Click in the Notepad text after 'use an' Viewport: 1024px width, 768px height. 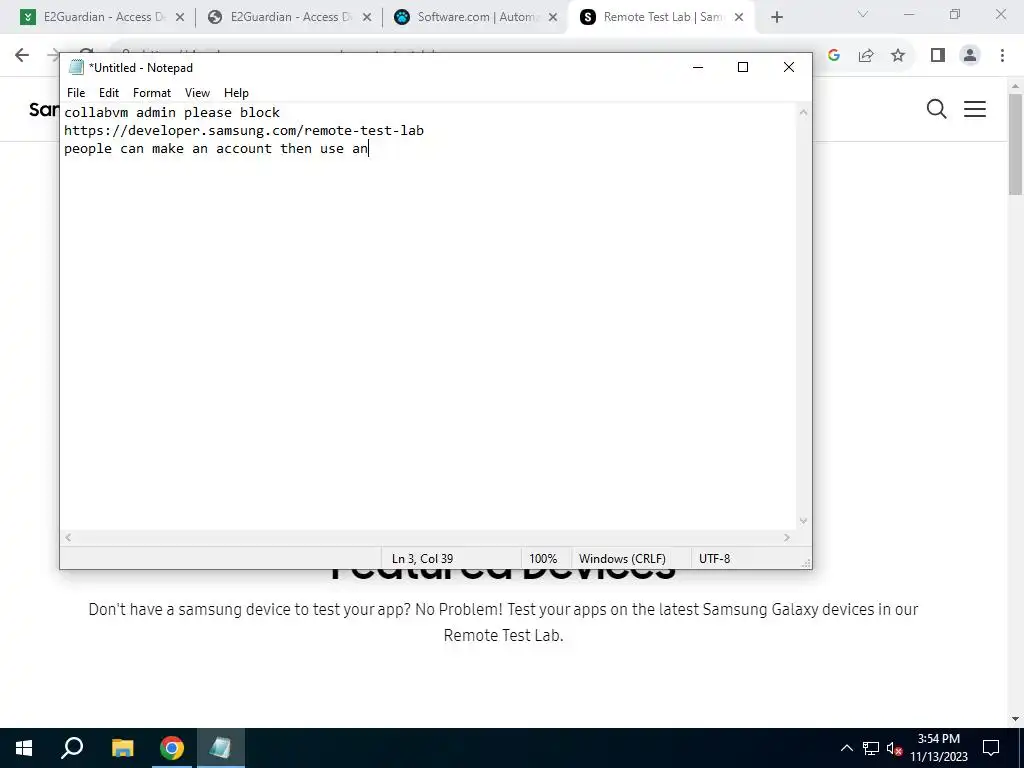click(370, 149)
